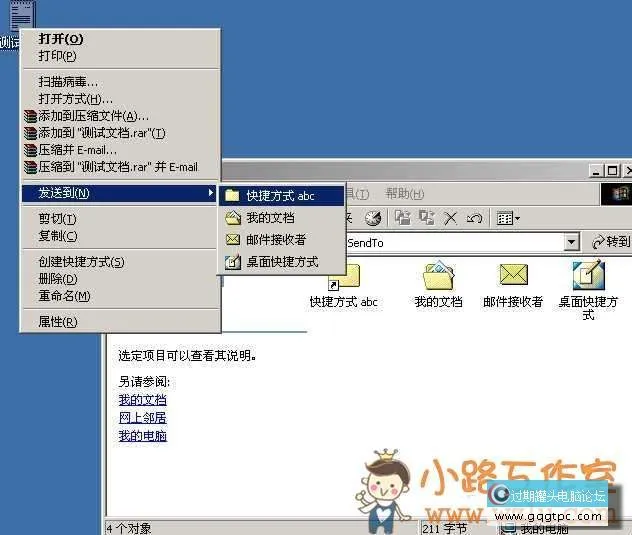Click the 211 字节 status bar text

[445, 528]
